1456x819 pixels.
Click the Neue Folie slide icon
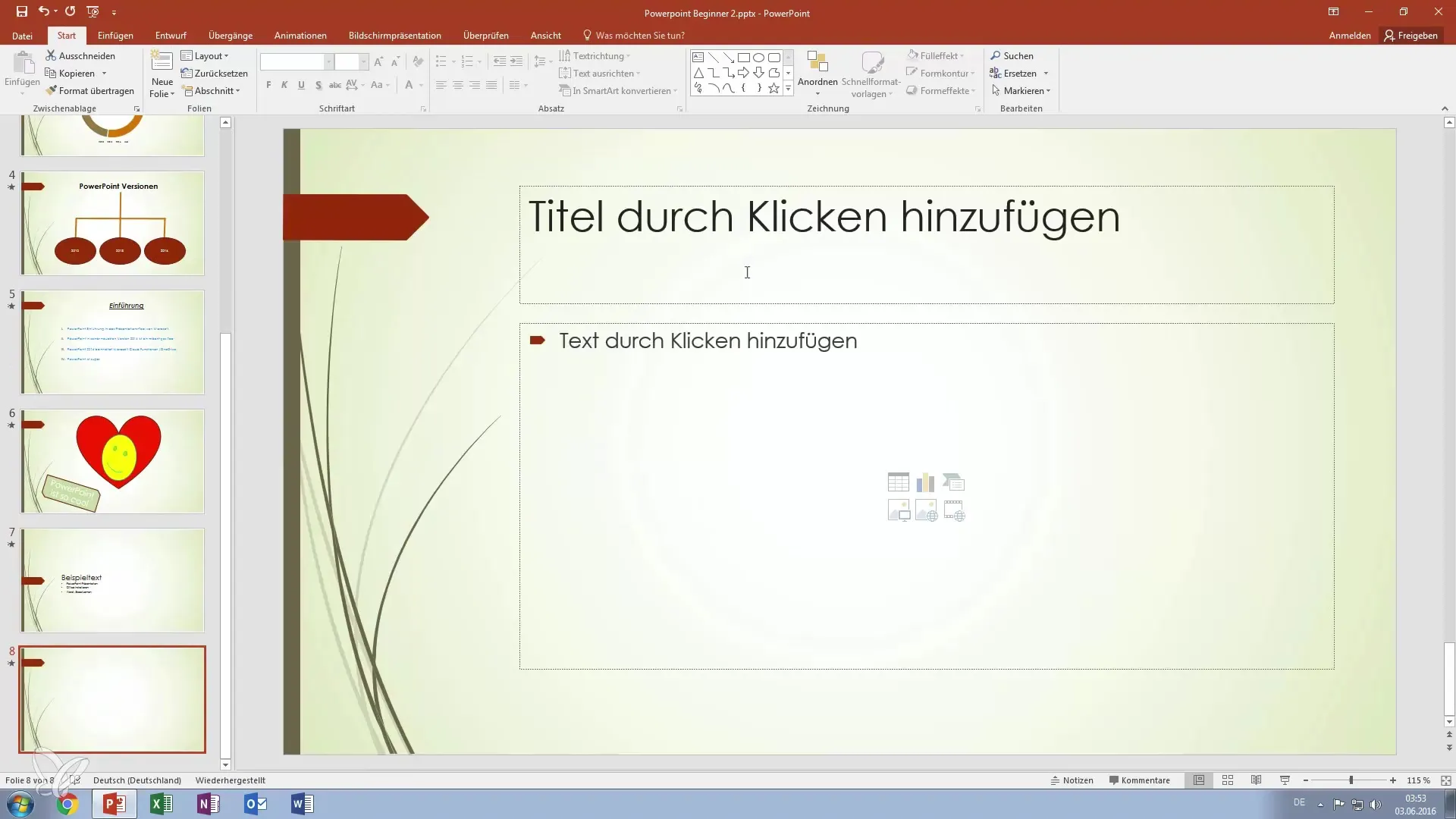click(162, 62)
